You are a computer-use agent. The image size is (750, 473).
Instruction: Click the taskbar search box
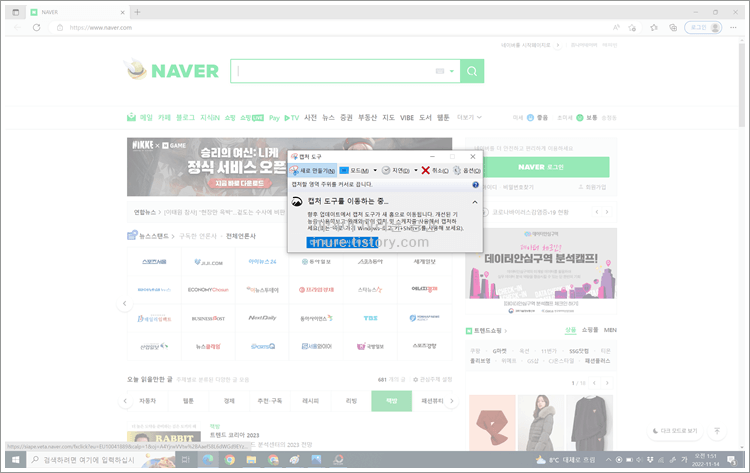(x=101, y=460)
